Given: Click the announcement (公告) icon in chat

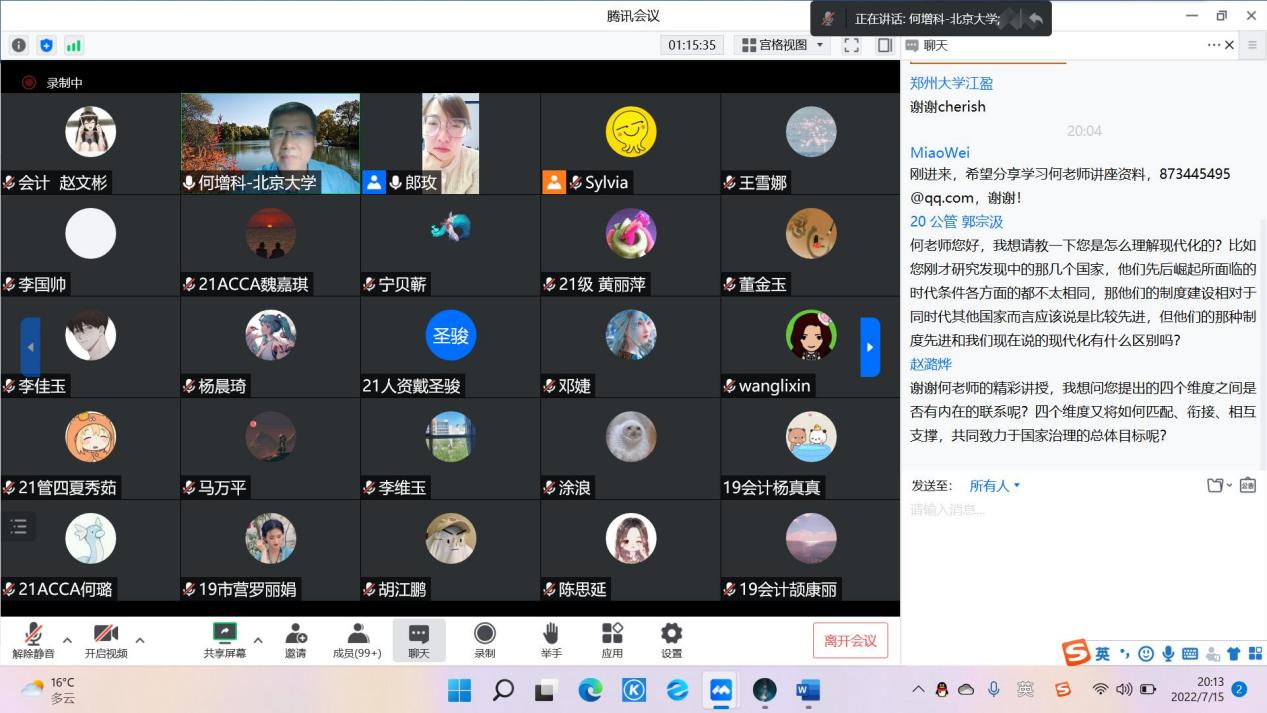Looking at the screenshot, I should click(x=1247, y=485).
